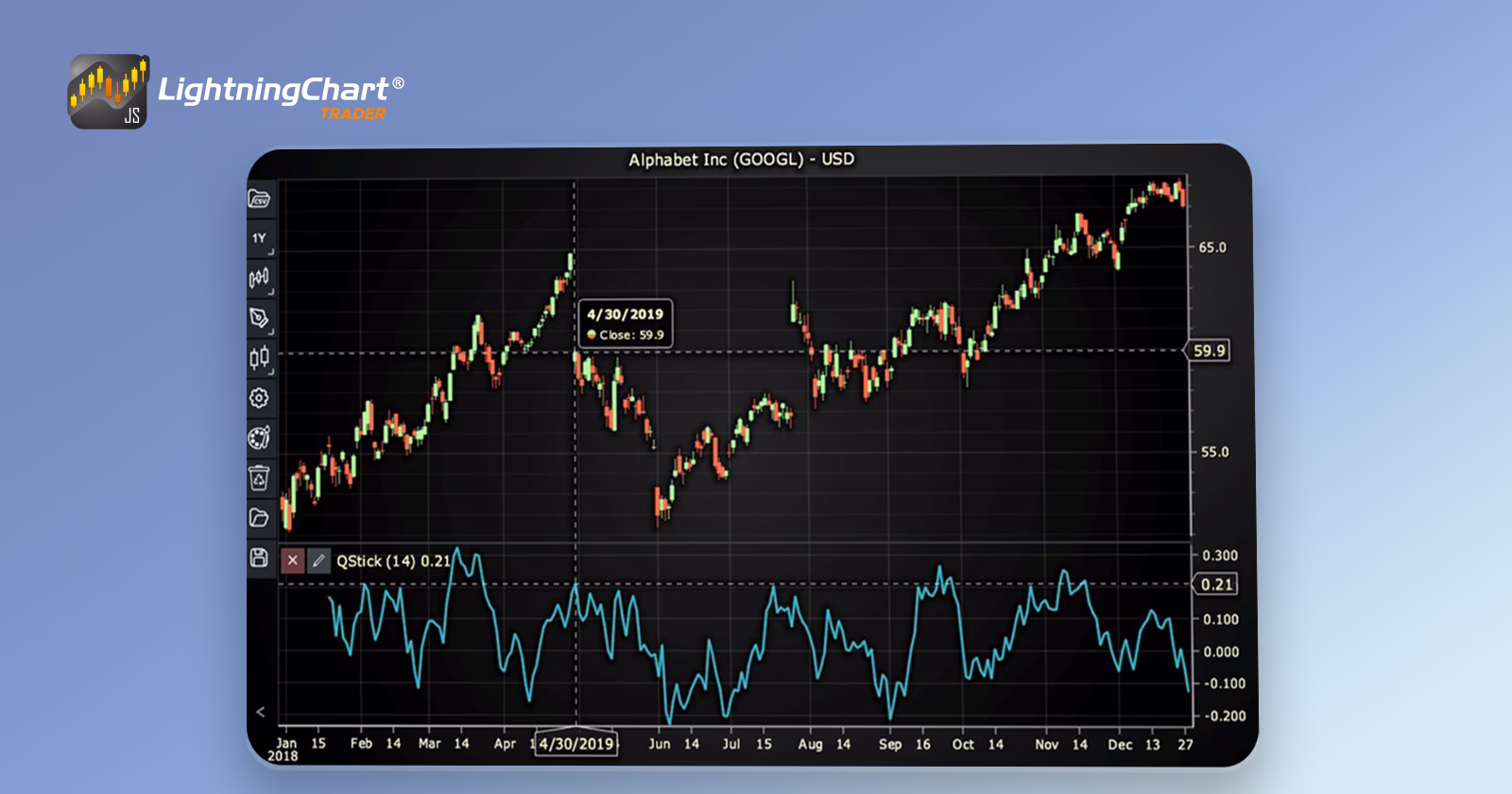1512x794 pixels.
Task: Open the 1Y time range selector
Action: click(259, 238)
